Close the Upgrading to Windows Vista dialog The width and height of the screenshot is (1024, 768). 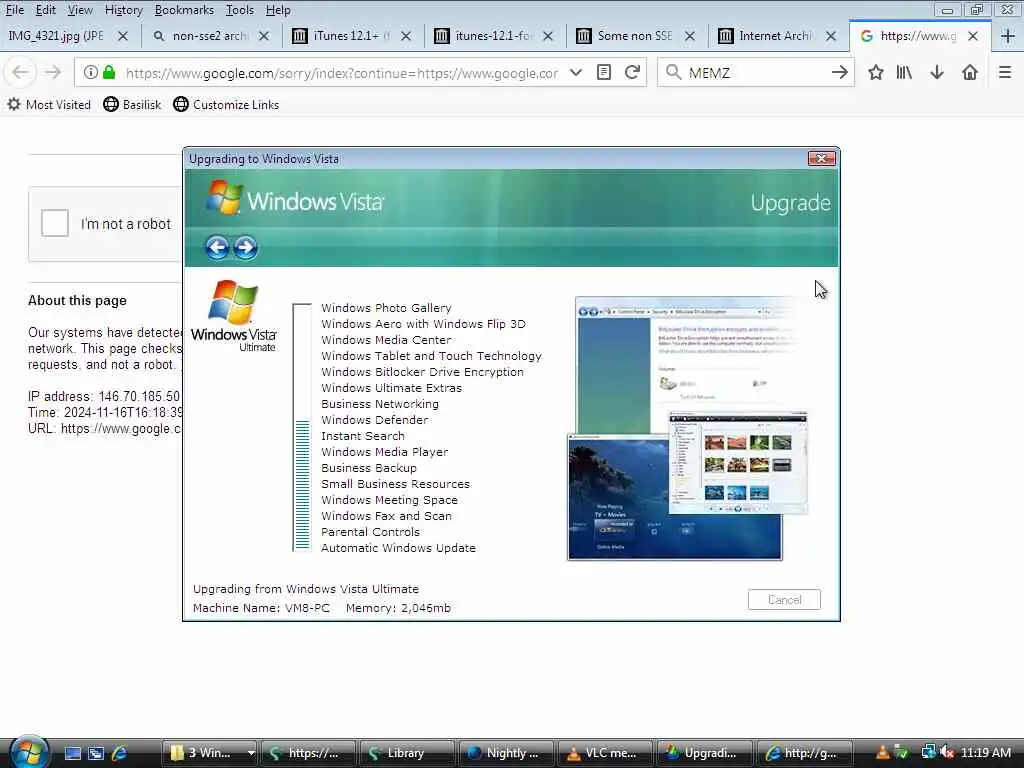coord(822,158)
